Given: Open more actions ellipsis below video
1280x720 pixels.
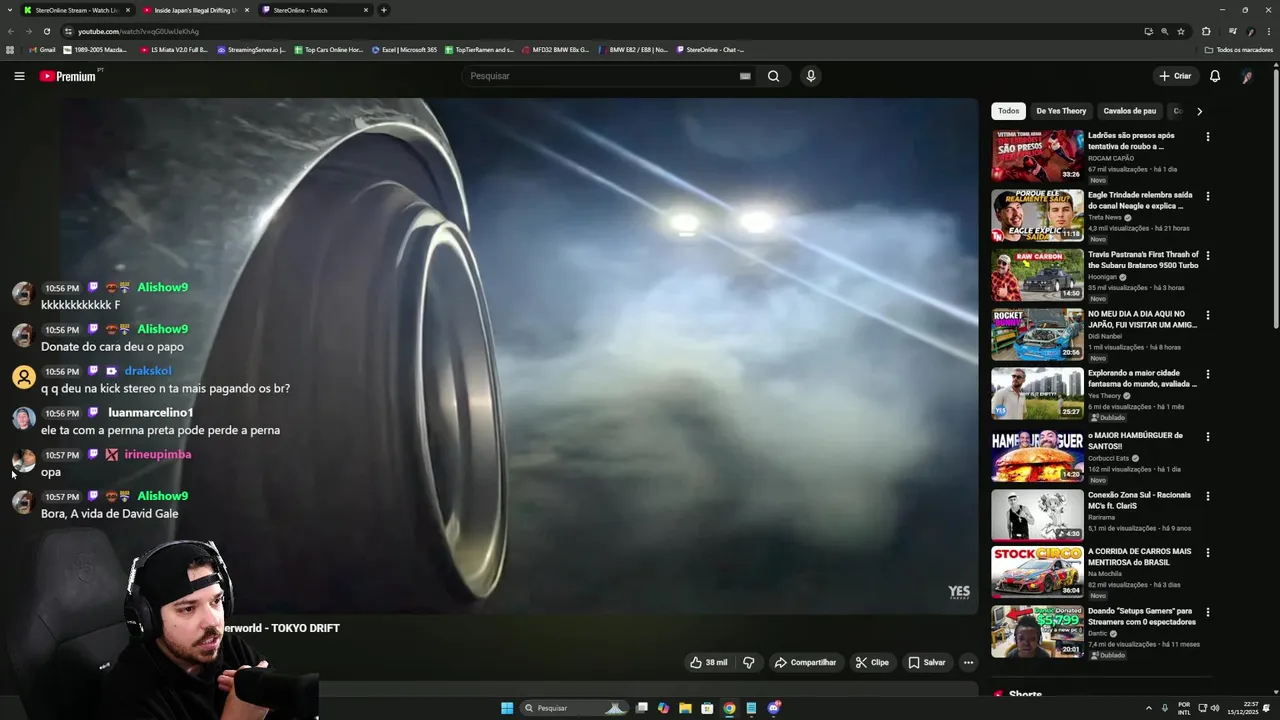Looking at the screenshot, I should click(x=967, y=662).
